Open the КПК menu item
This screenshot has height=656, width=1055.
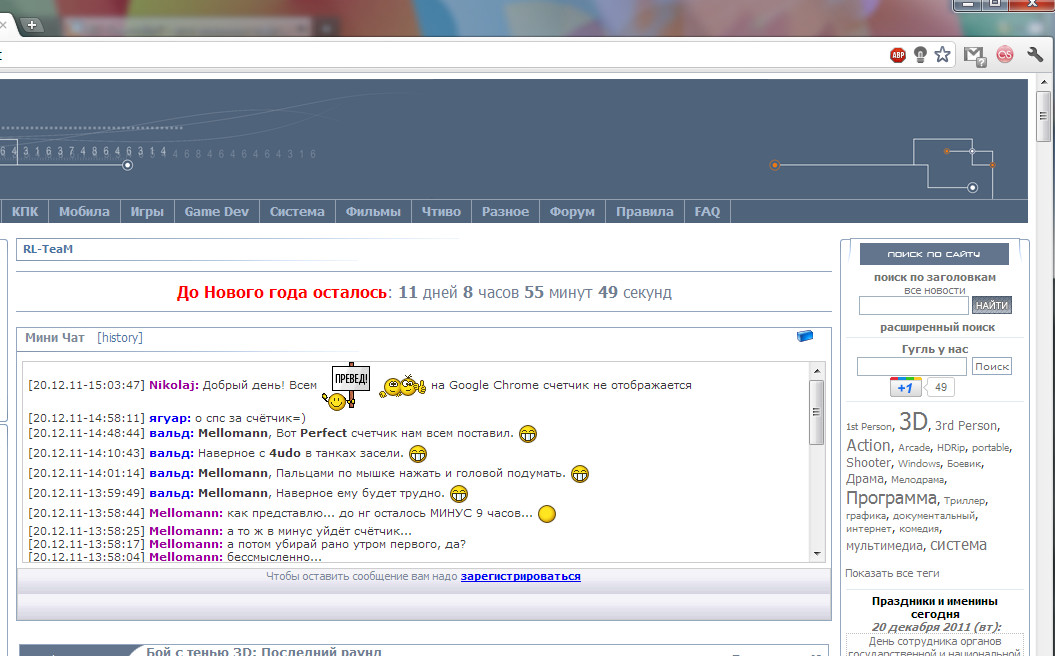pyautogui.click(x=25, y=211)
